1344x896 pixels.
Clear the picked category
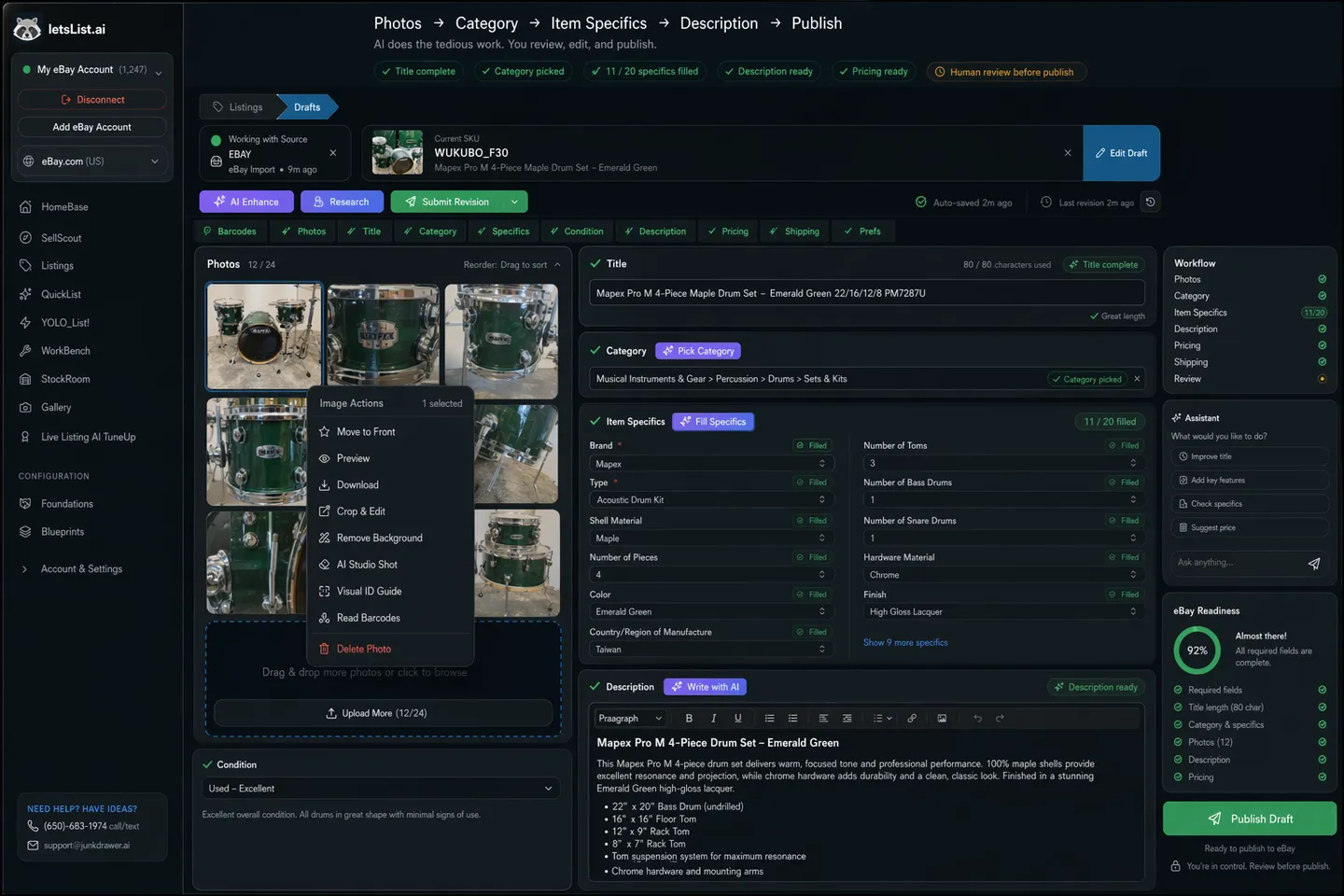coord(1137,379)
